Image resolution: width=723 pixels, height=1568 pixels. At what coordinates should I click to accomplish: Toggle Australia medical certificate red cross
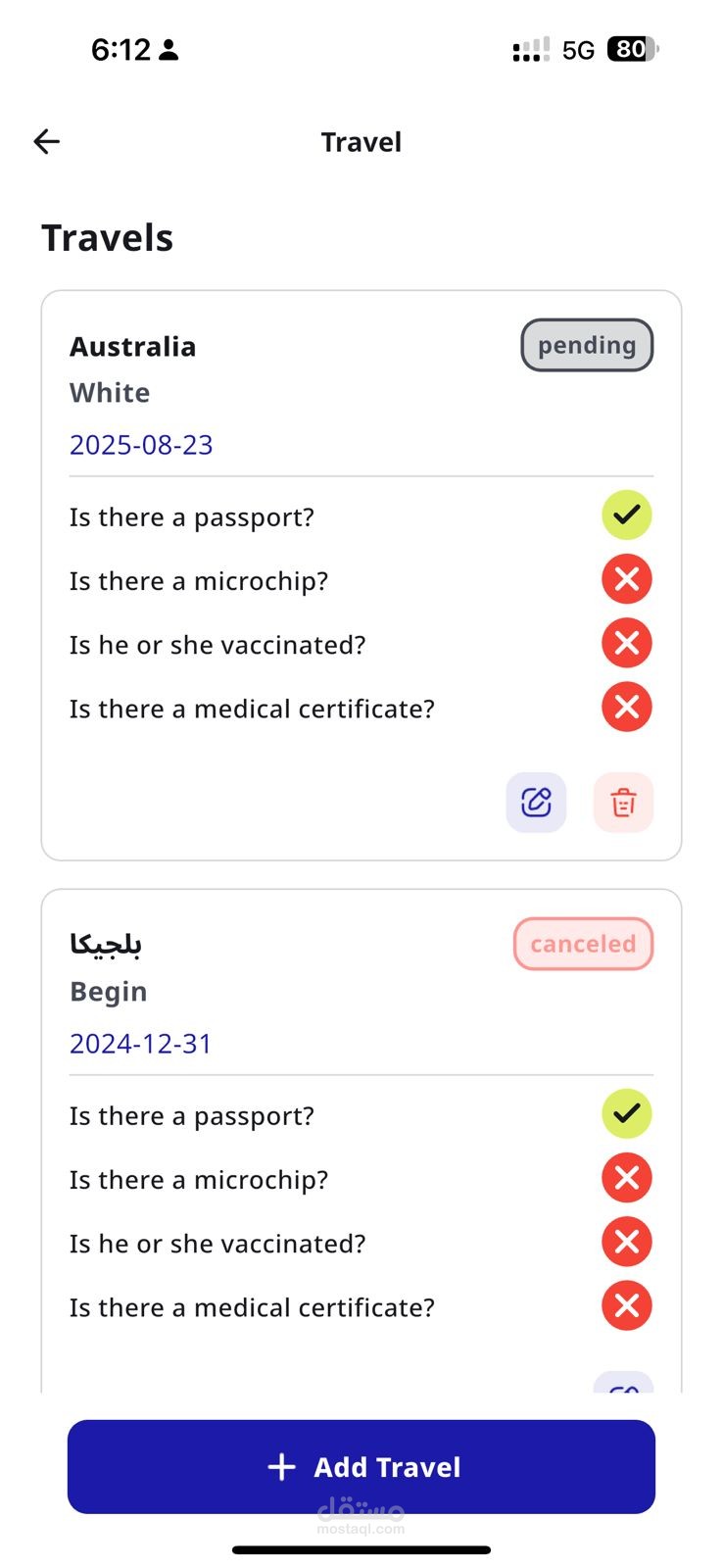click(627, 707)
